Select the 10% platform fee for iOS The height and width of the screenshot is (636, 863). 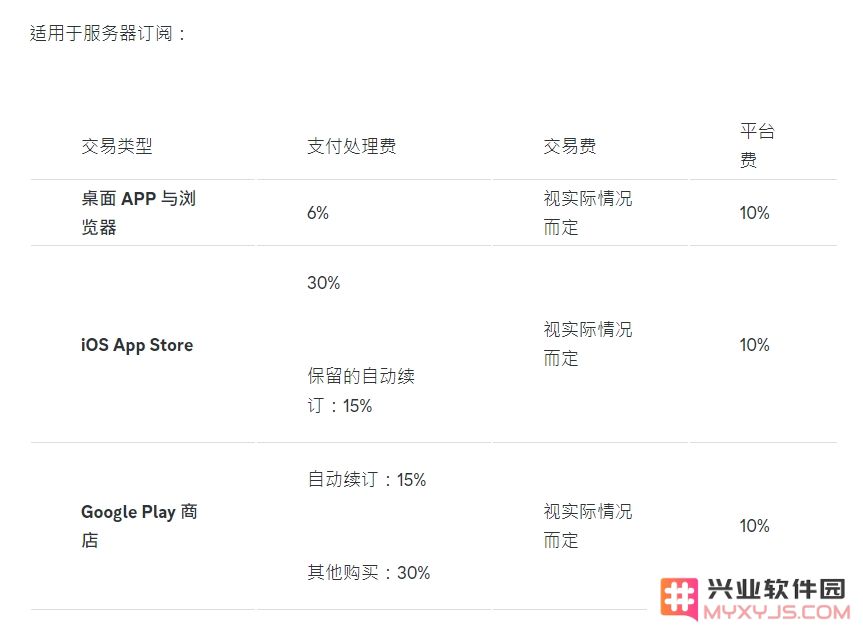point(754,345)
